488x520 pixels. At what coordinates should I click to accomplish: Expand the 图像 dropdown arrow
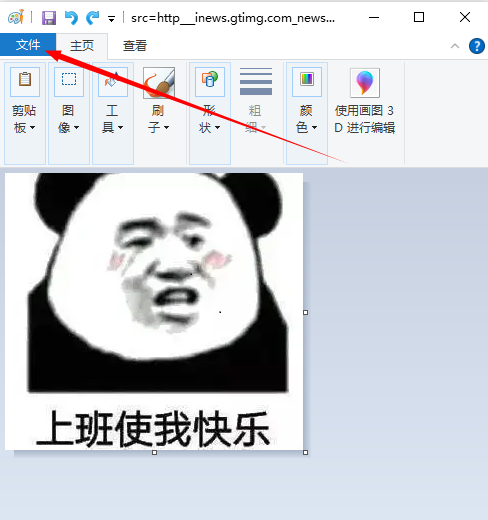pyautogui.click(x=76, y=128)
